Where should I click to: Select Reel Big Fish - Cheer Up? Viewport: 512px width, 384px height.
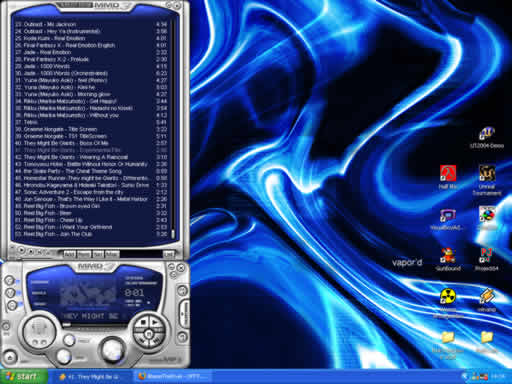click(91, 220)
